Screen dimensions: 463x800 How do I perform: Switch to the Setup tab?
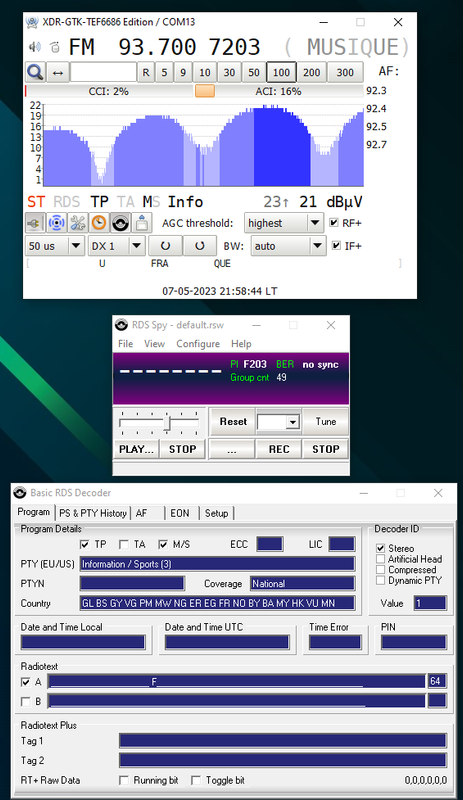(216, 513)
